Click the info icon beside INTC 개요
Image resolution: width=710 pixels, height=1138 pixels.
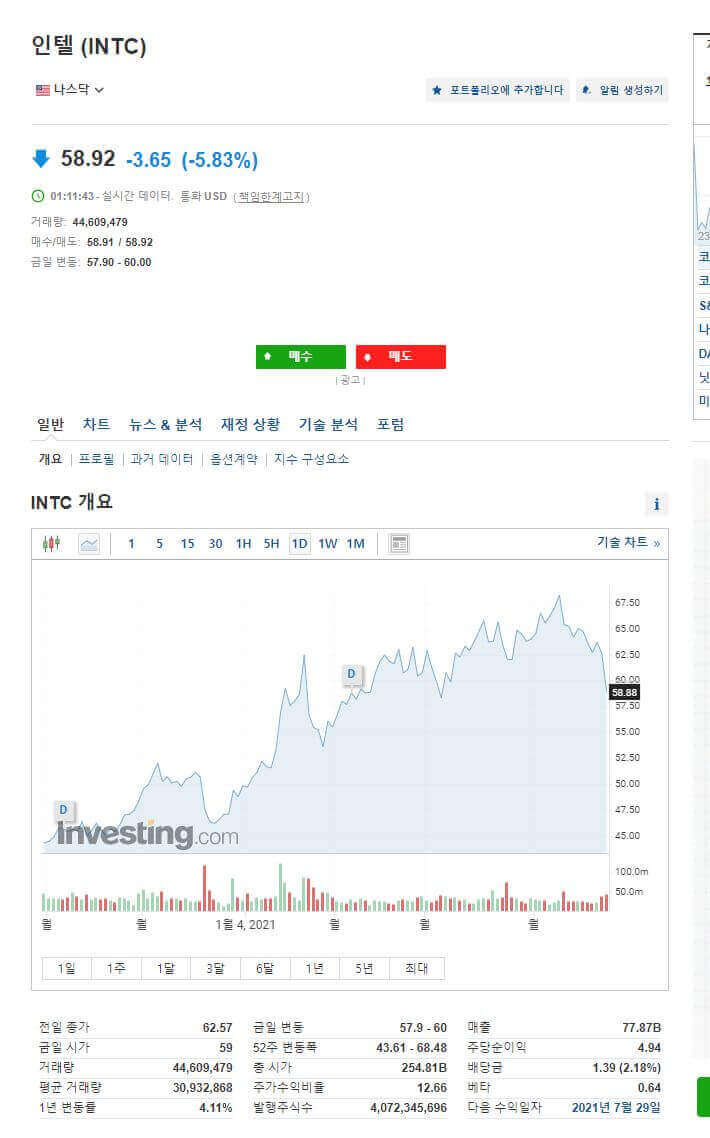pos(656,504)
